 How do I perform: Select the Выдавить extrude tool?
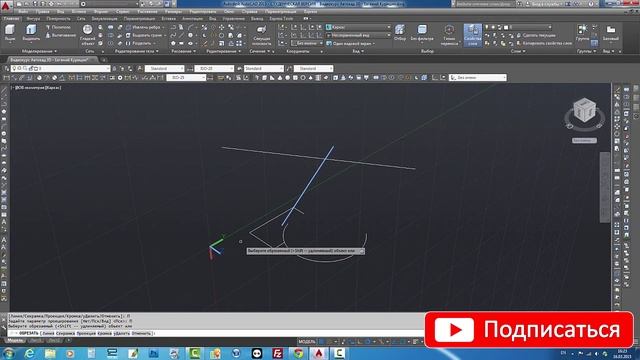coord(31,33)
